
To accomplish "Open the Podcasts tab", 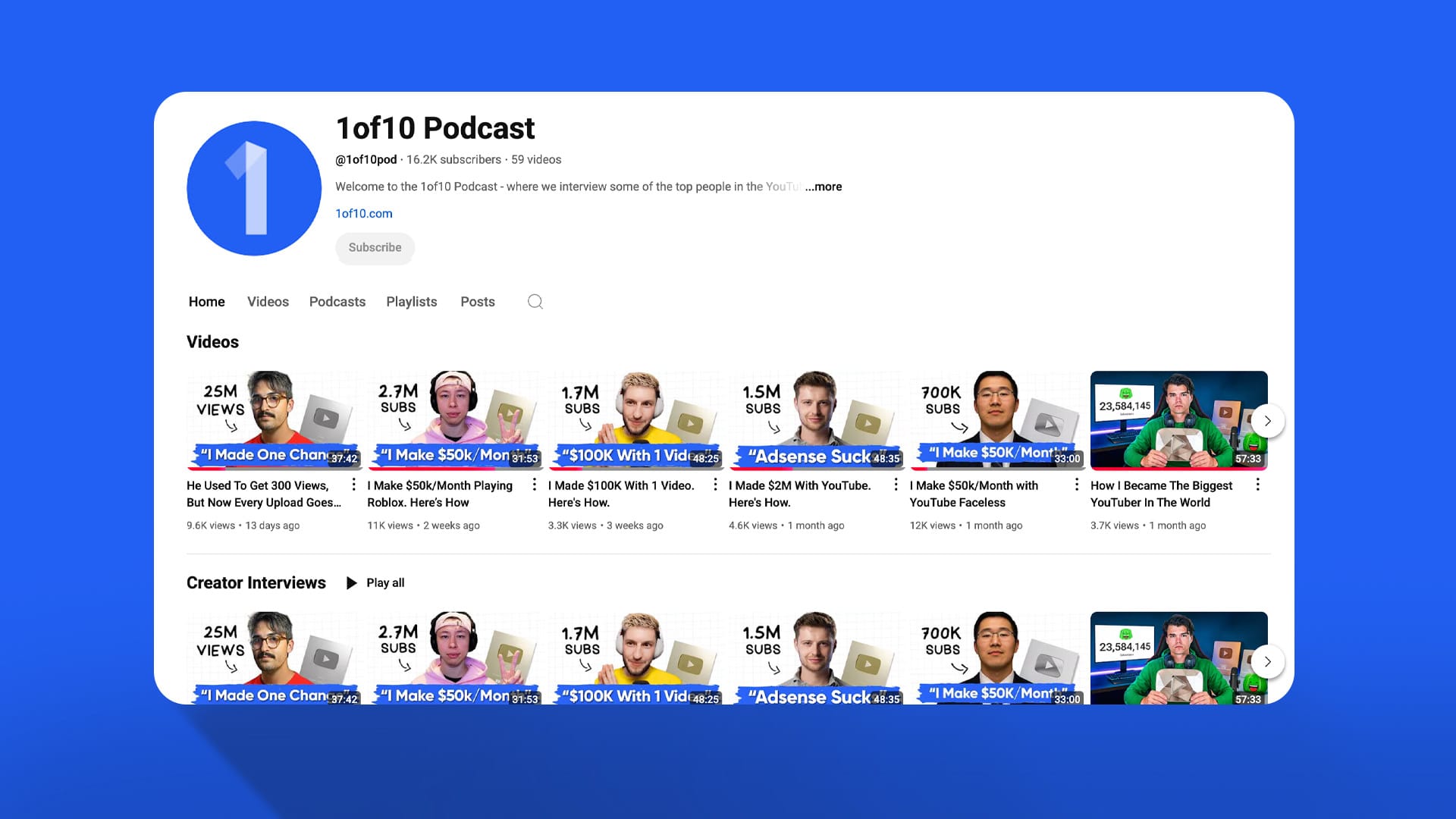I will click(337, 302).
